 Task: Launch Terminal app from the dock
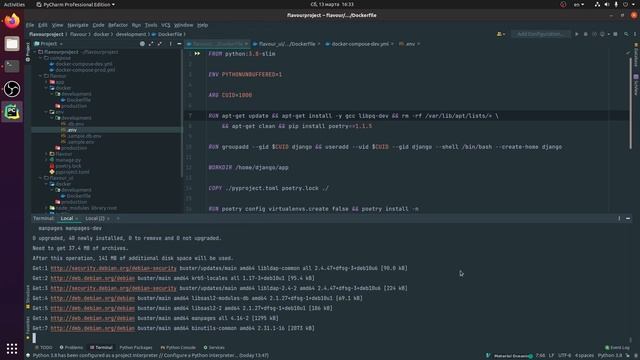[x=12, y=66]
